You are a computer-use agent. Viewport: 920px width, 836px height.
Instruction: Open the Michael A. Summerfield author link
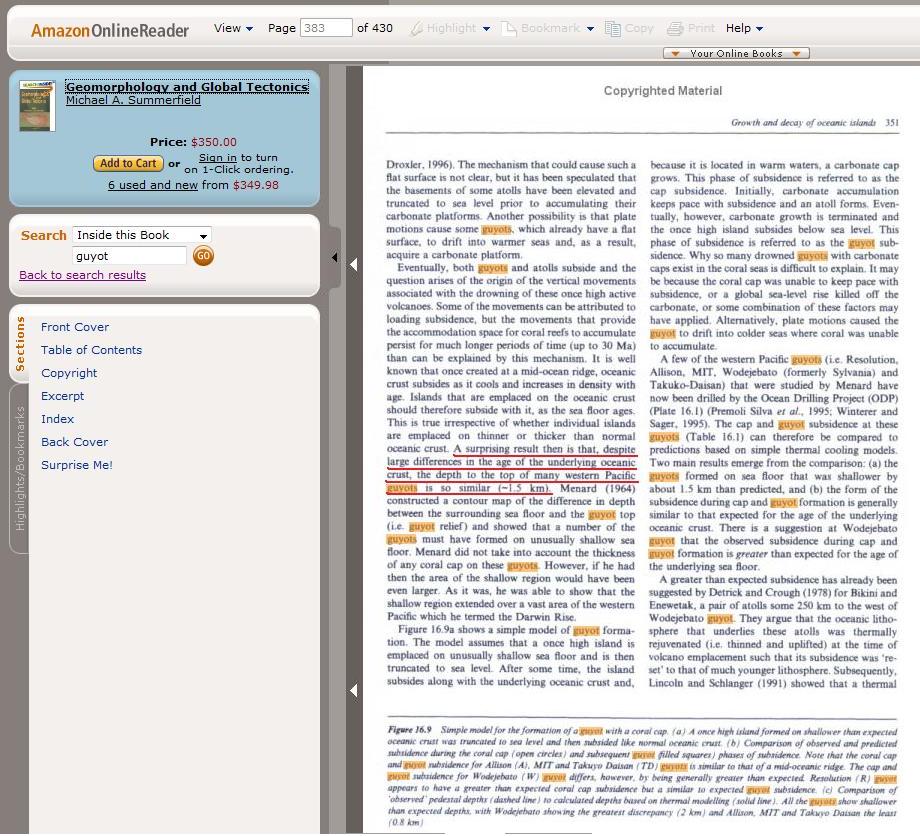tap(133, 100)
